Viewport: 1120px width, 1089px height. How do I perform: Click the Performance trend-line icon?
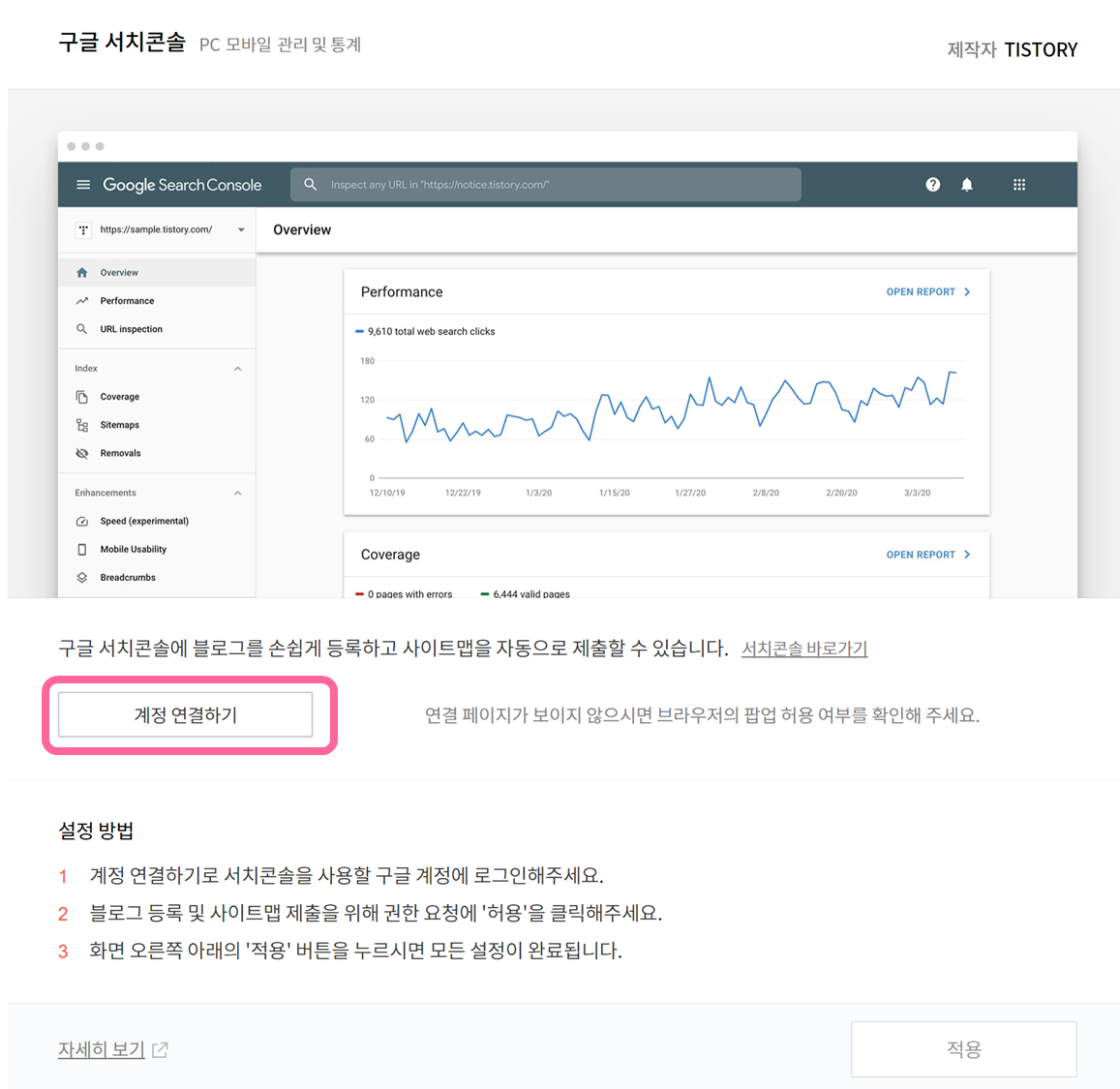click(83, 300)
